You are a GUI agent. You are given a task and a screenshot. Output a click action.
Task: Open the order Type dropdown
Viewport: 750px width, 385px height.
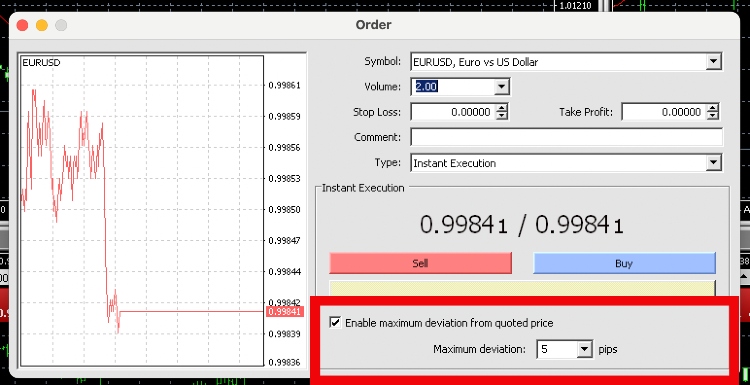[x=713, y=163]
